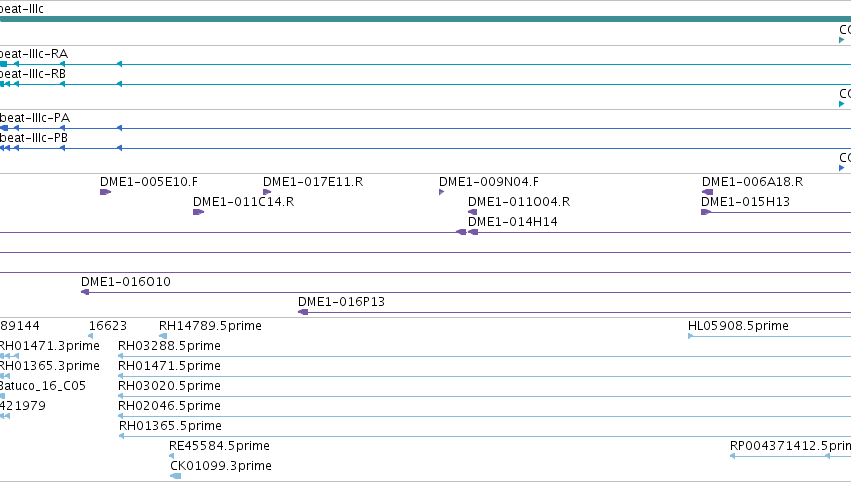Click the DME1-017E11.R feature arrow

[267, 192]
